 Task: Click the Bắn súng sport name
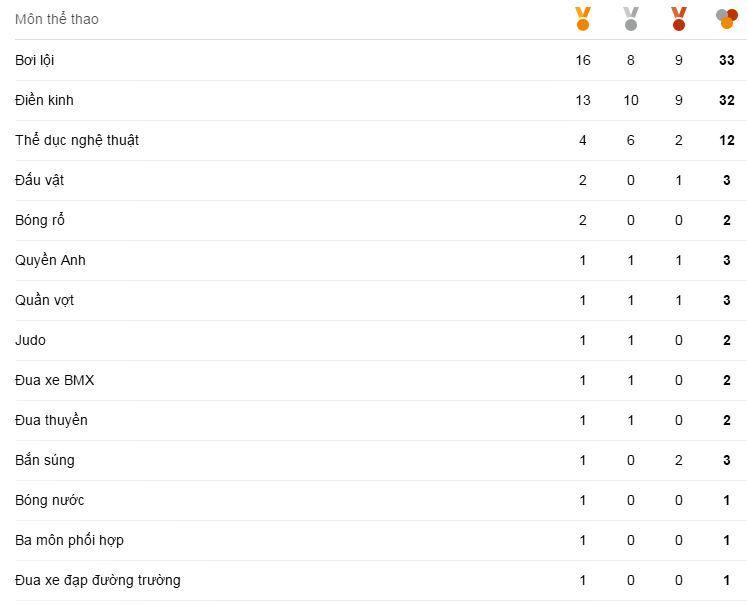(45, 460)
